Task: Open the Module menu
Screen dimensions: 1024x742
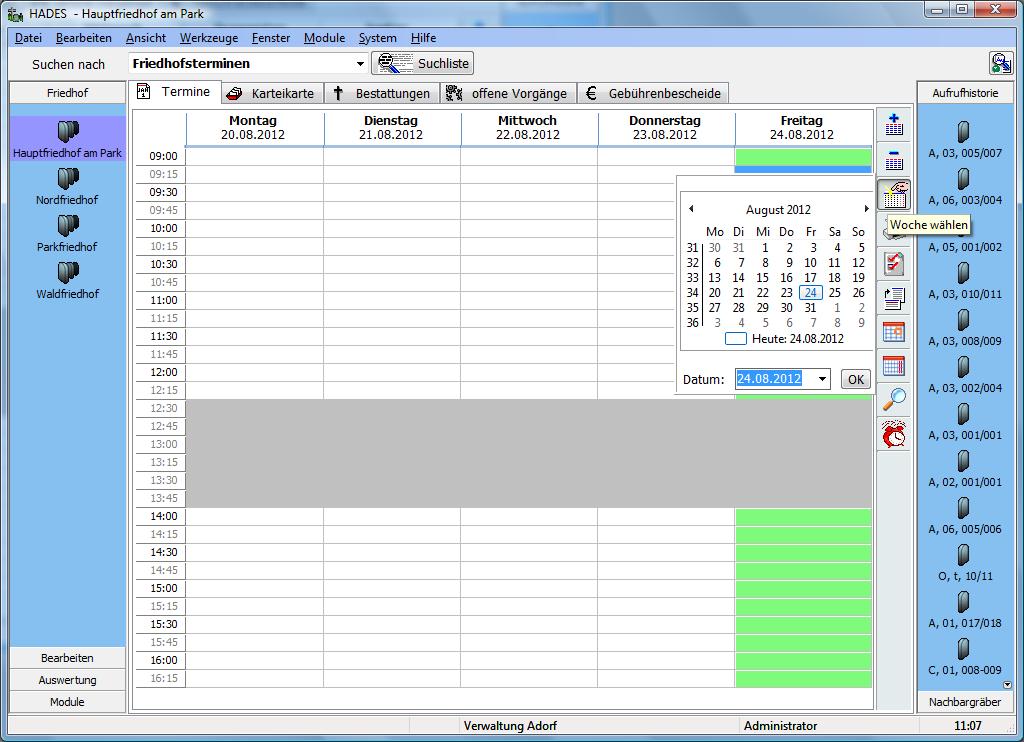Action: point(324,38)
